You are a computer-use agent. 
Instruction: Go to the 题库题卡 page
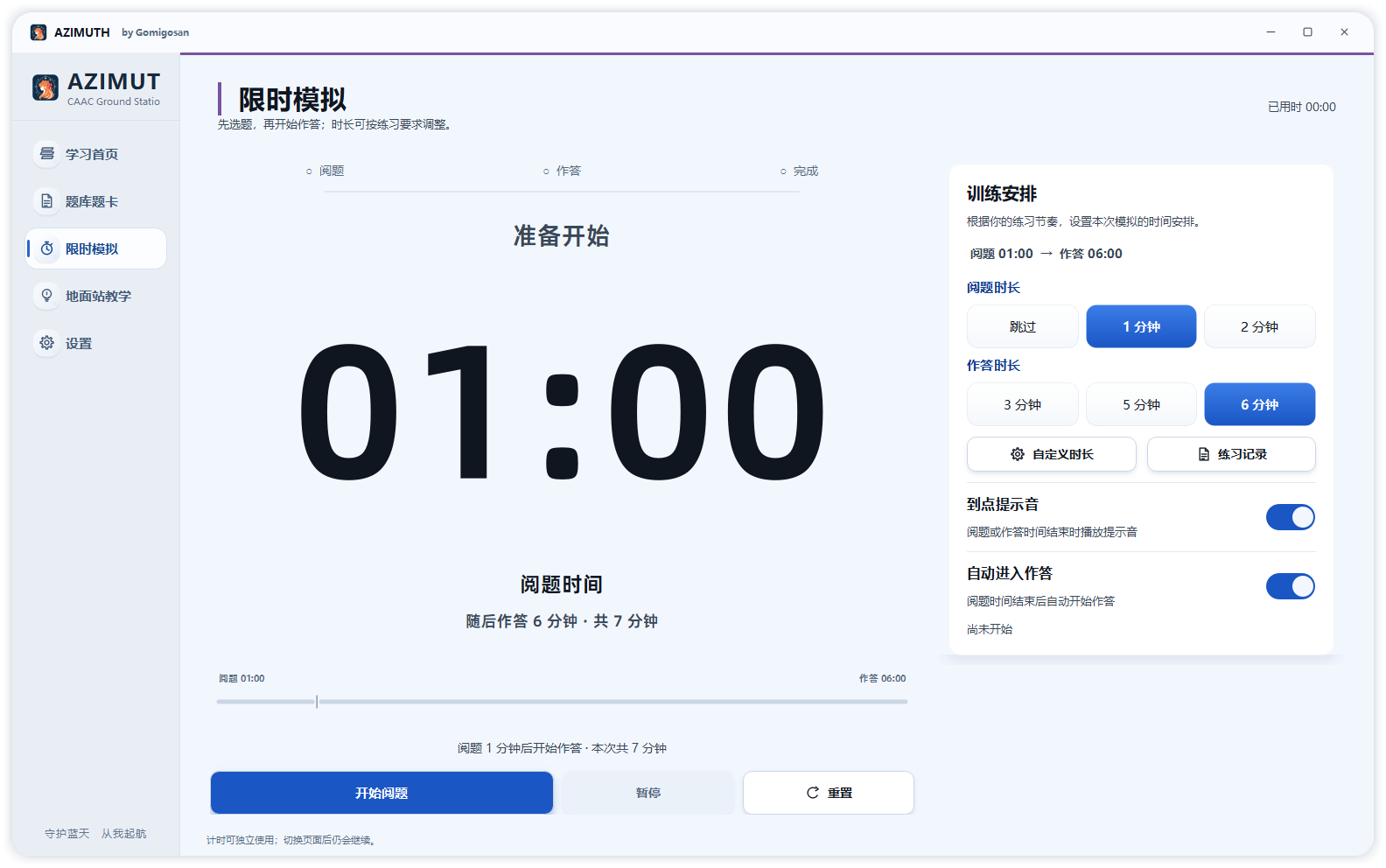[96, 201]
